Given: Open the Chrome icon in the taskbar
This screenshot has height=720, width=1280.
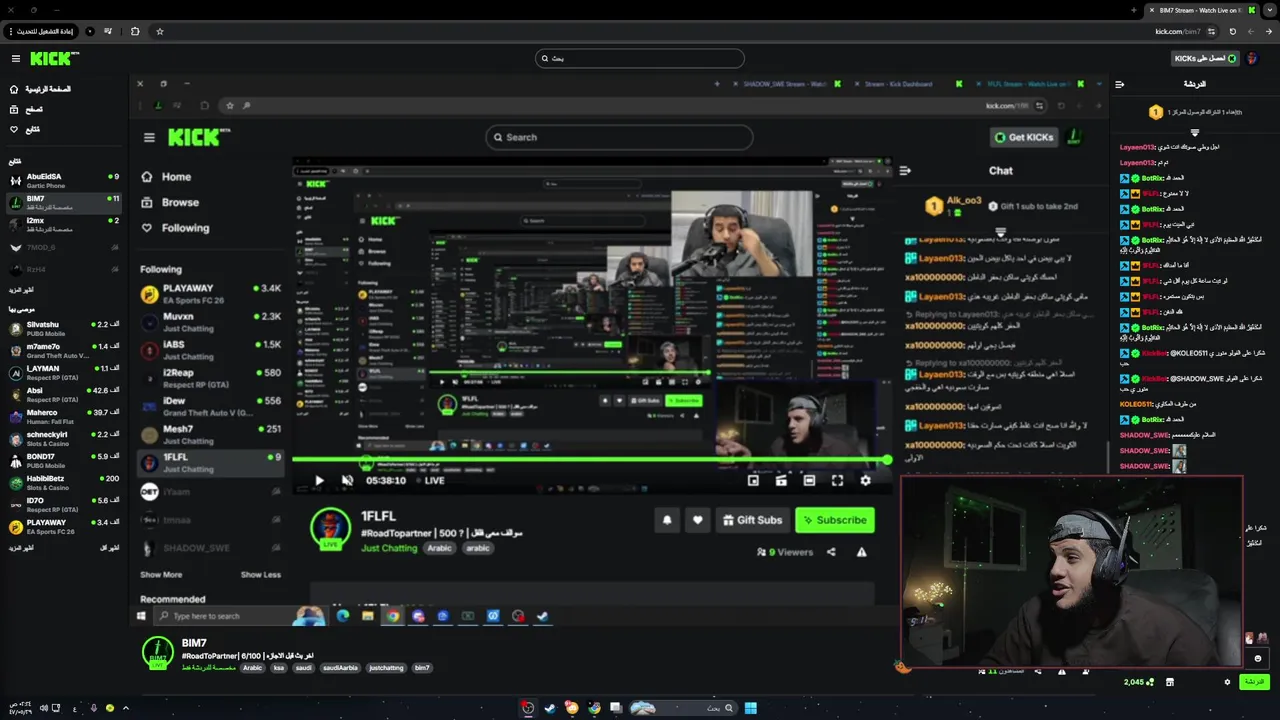Looking at the screenshot, I should click(595, 708).
